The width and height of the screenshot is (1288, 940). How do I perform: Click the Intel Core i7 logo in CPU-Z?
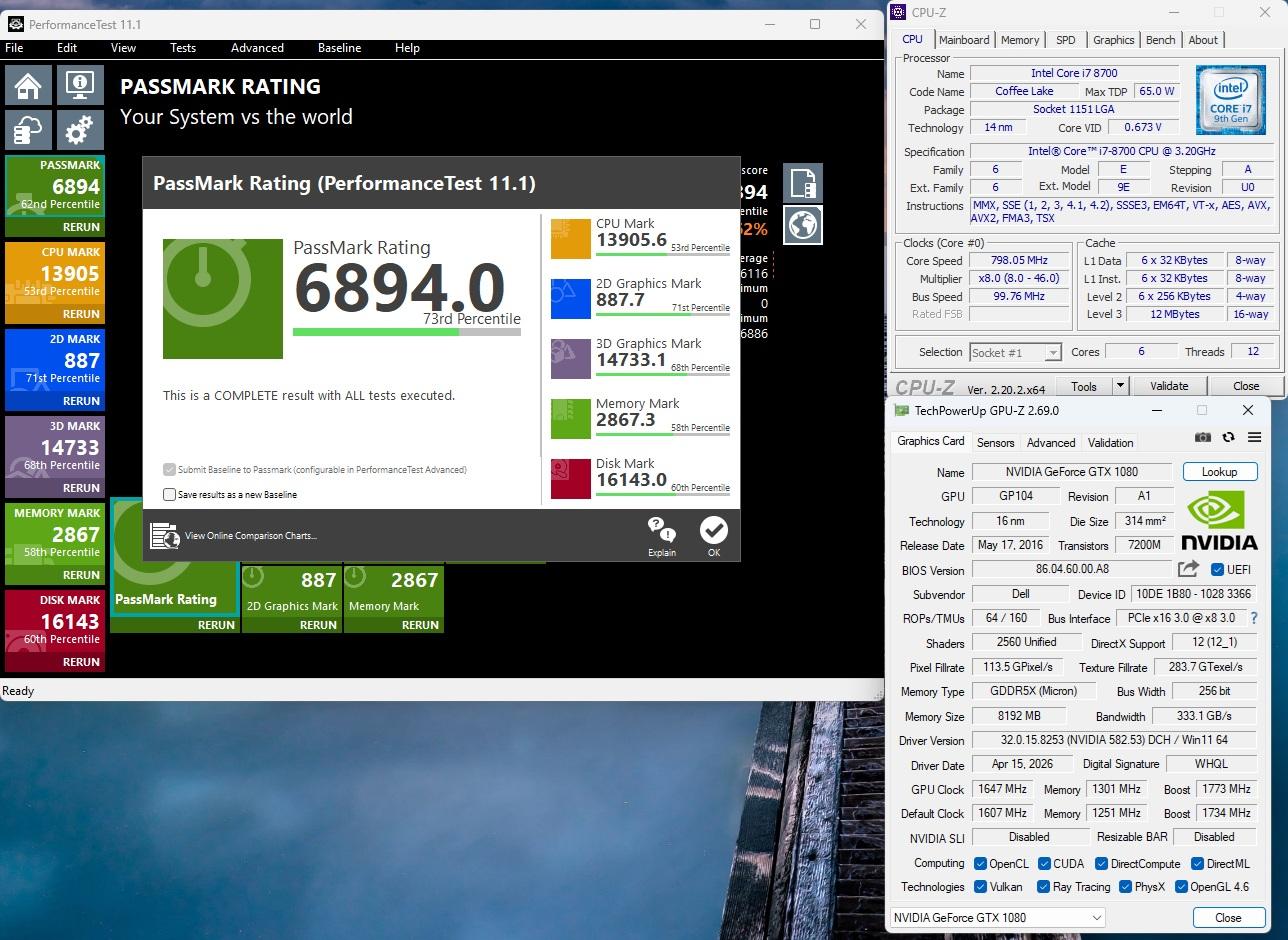point(1231,100)
